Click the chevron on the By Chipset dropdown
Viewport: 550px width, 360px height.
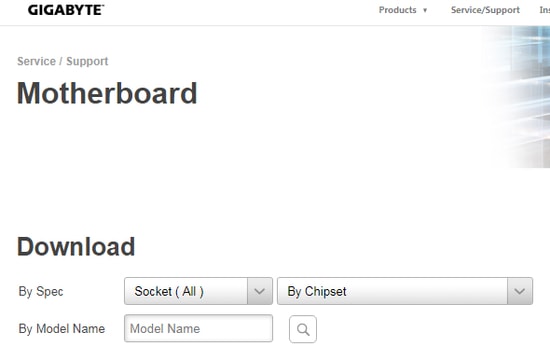click(x=519, y=291)
